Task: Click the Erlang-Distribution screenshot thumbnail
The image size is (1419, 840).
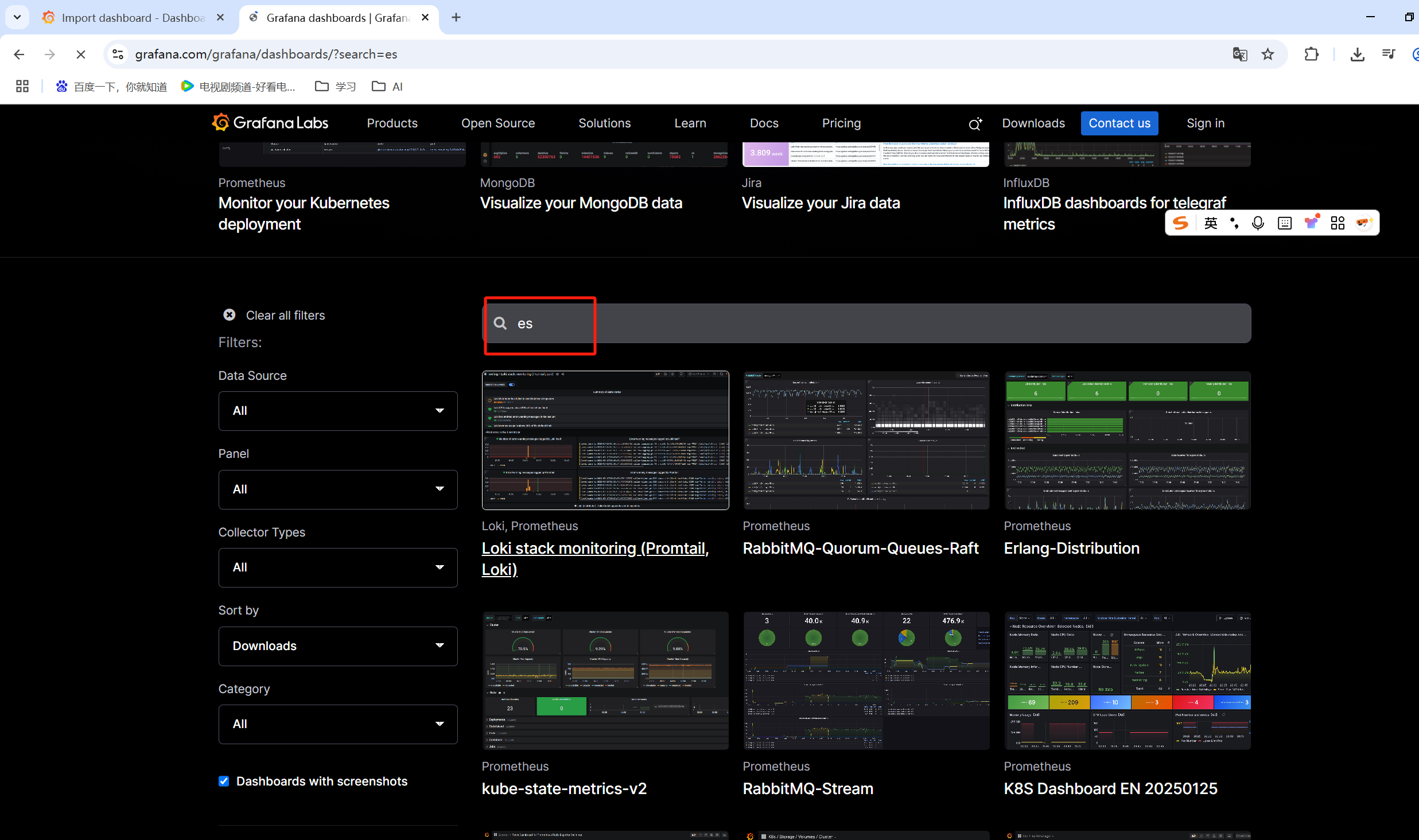Action: click(x=1128, y=440)
